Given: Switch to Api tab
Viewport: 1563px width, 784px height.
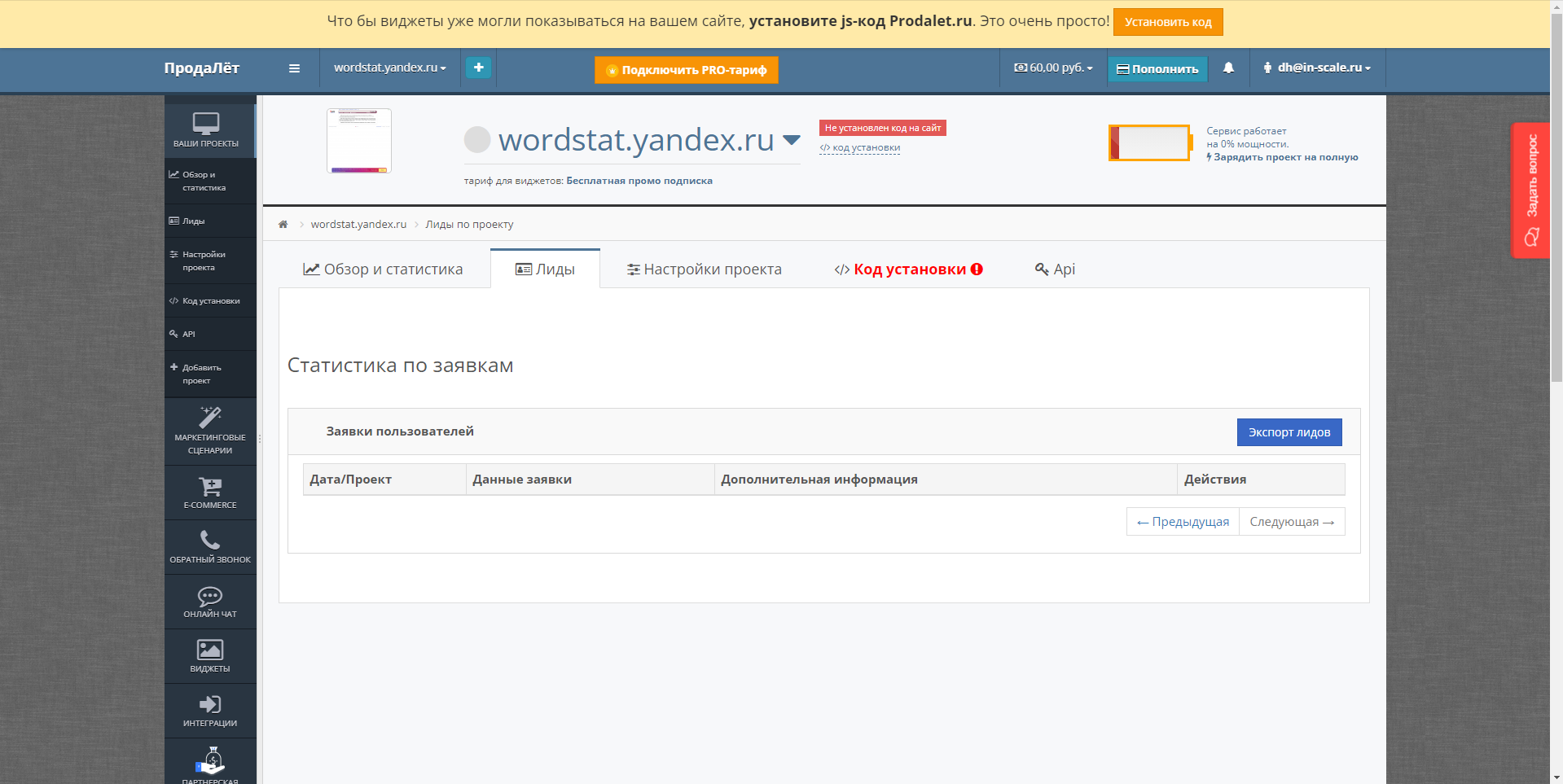Looking at the screenshot, I should click(1055, 269).
